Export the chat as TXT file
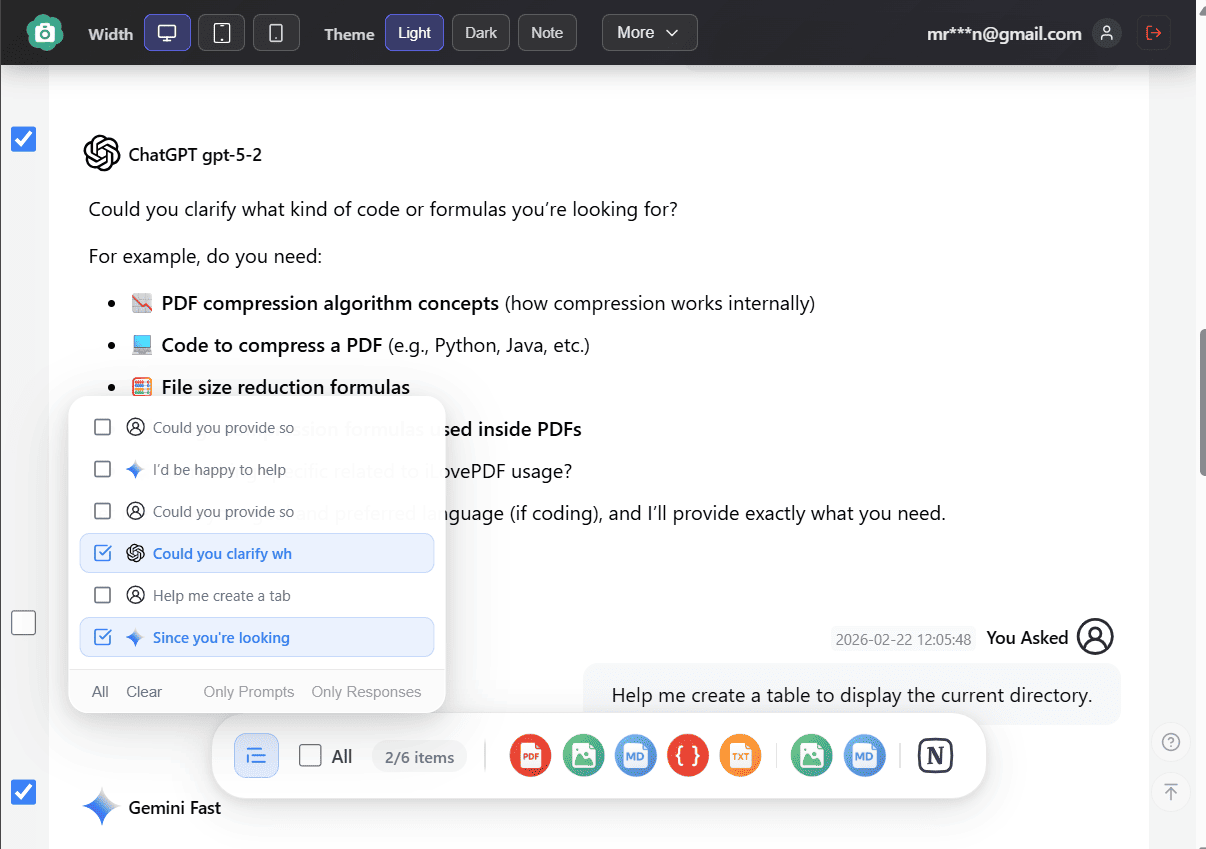Image resolution: width=1206 pixels, height=849 pixels. (740, 755)
